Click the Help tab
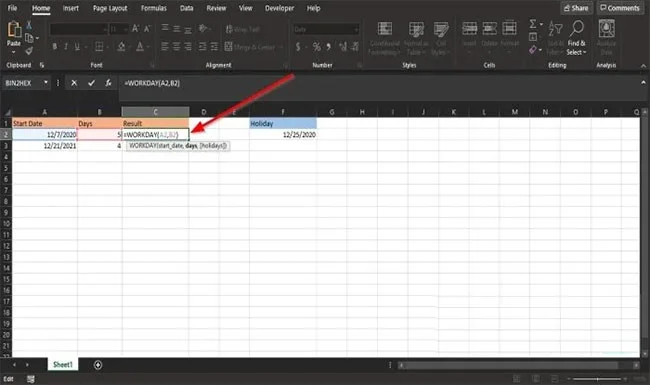This screenshot has width=650, height=385. click(x=313, y=8)
